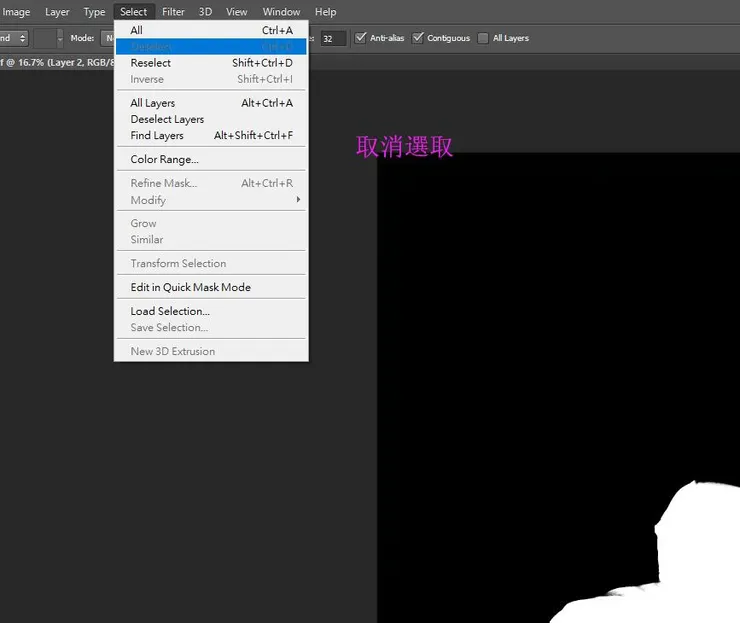Open the pattern picker dropdown arrow
Screen dimensions: 740x623
pyautogui.click(x=59, y=38)
